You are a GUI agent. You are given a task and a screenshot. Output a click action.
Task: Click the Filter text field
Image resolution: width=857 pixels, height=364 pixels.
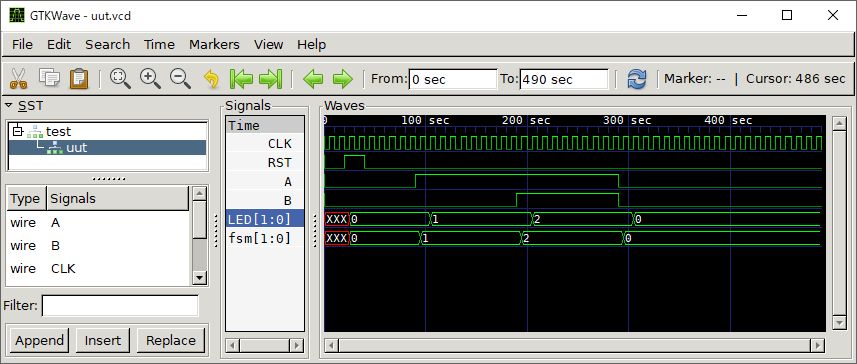coord(120,306)
